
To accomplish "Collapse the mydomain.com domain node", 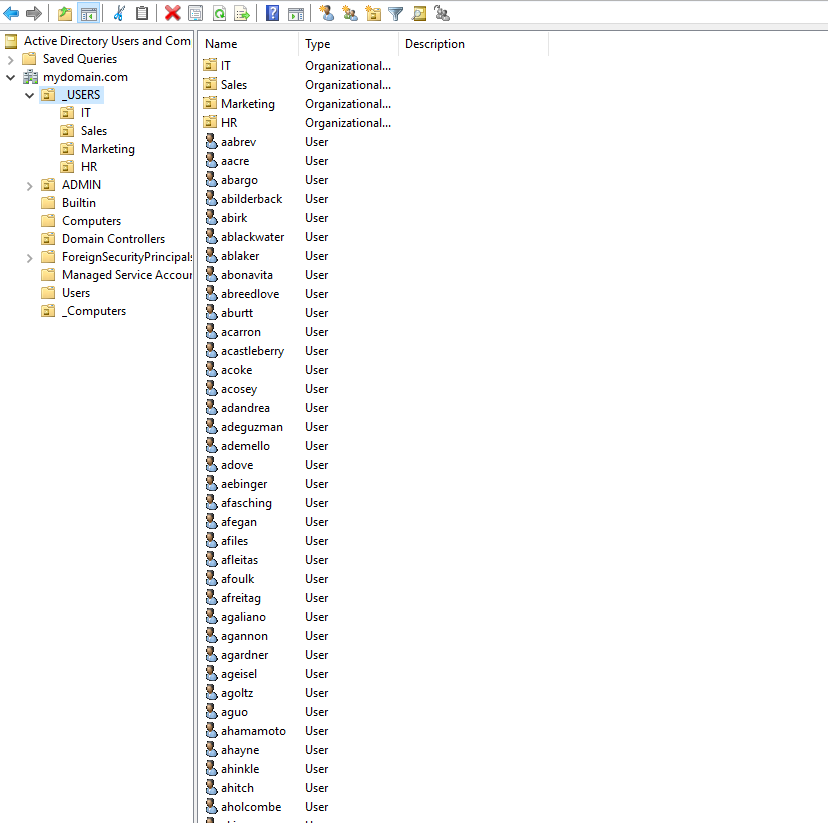I will pyautogui.click(x=11, y=77).
